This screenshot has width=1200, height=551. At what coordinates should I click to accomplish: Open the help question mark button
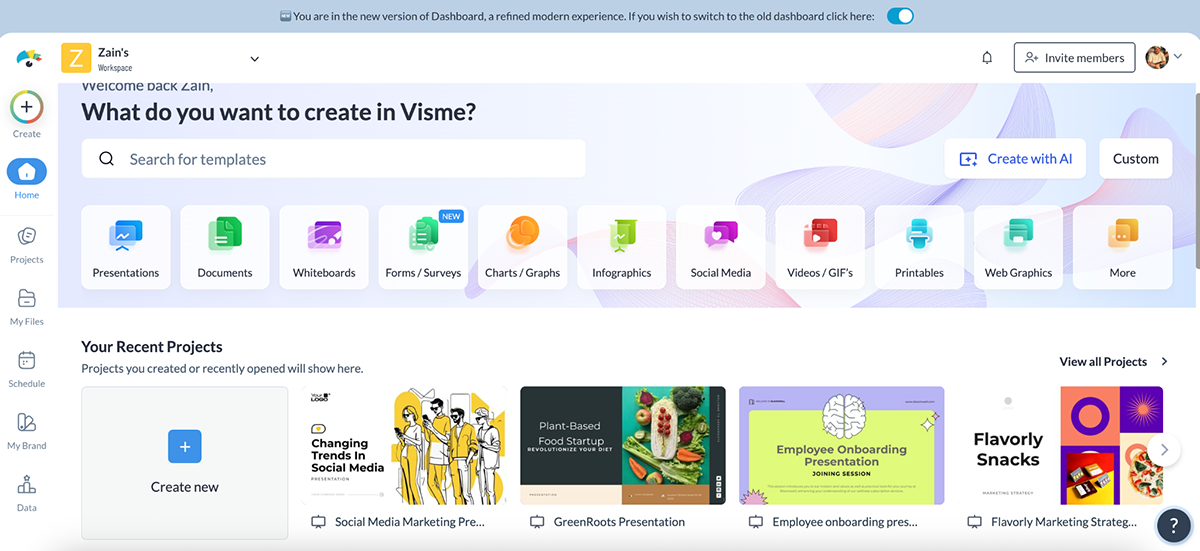1172,526
